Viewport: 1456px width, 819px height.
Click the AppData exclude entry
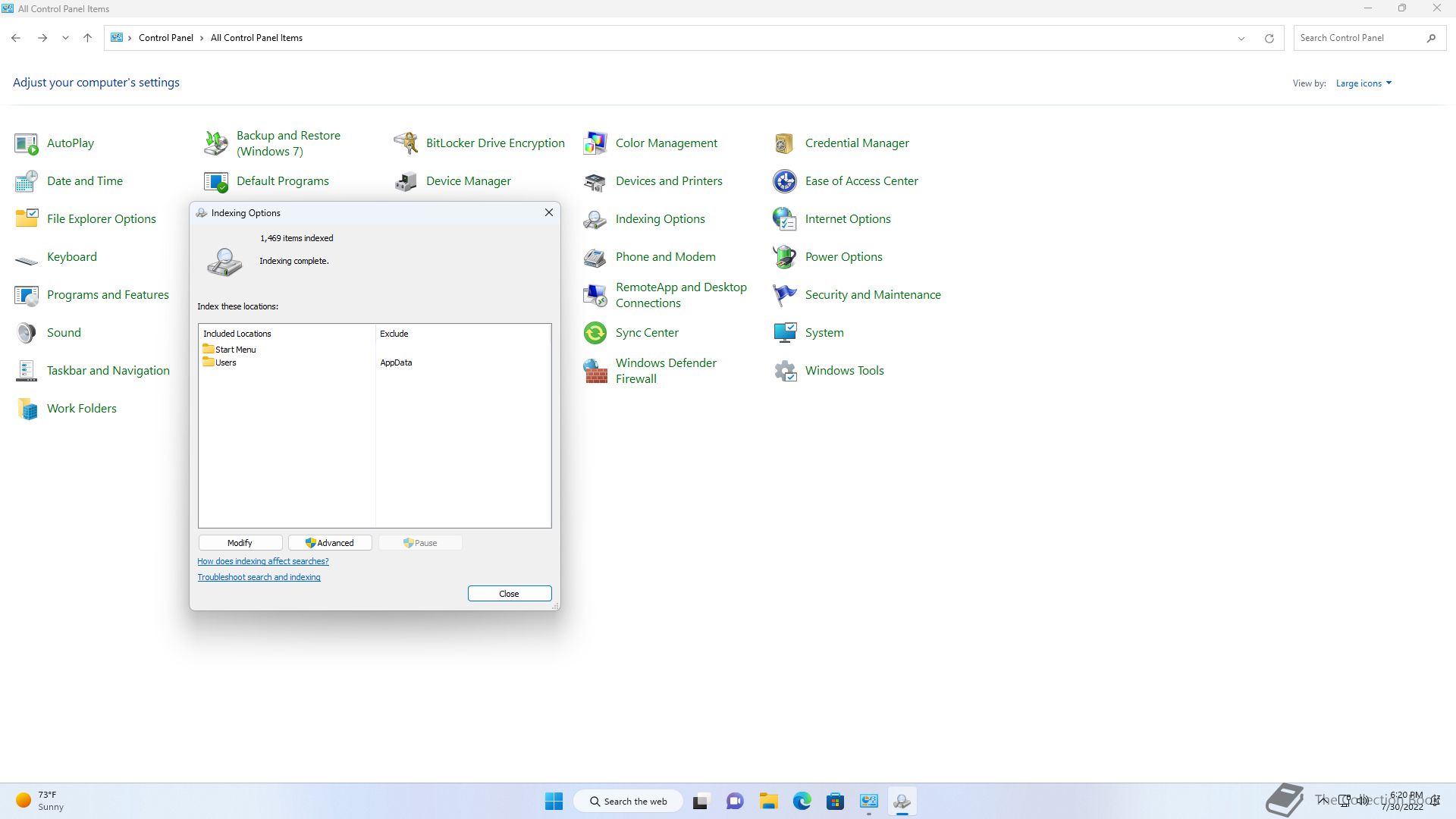[396, 362]
